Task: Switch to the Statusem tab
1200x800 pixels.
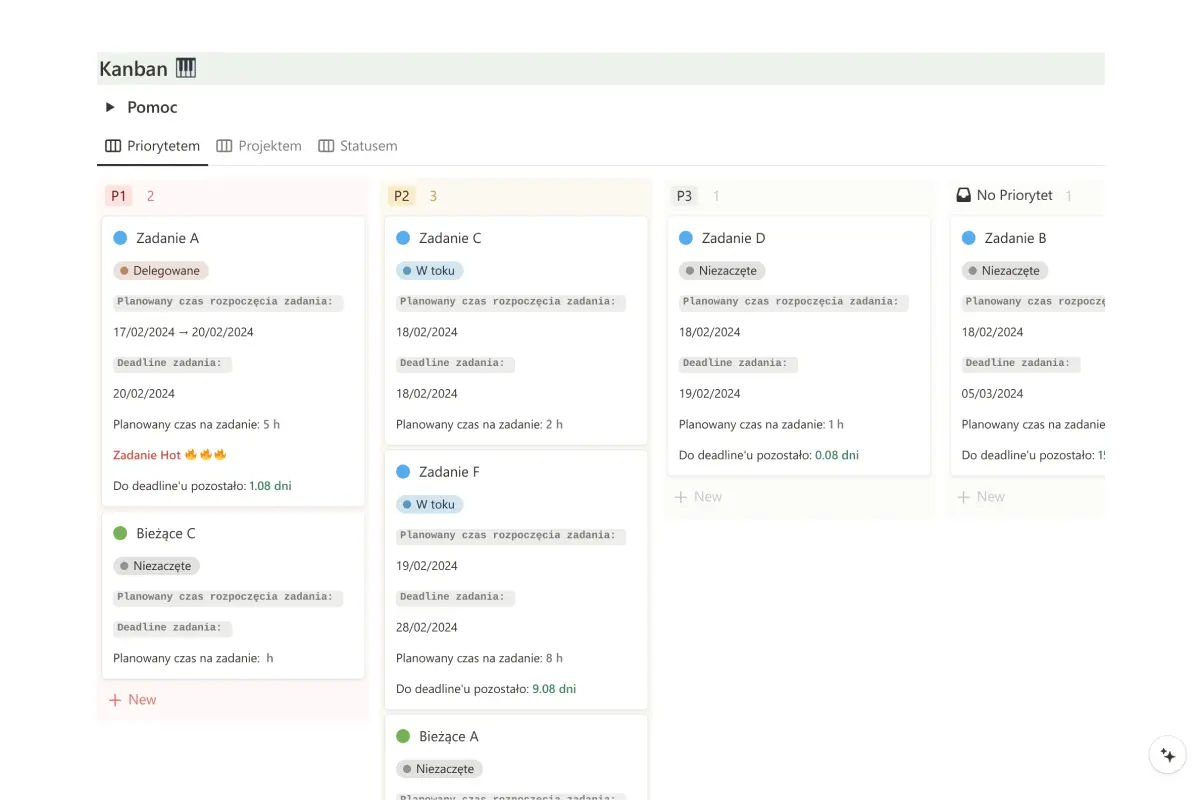Action: [368, 145]
